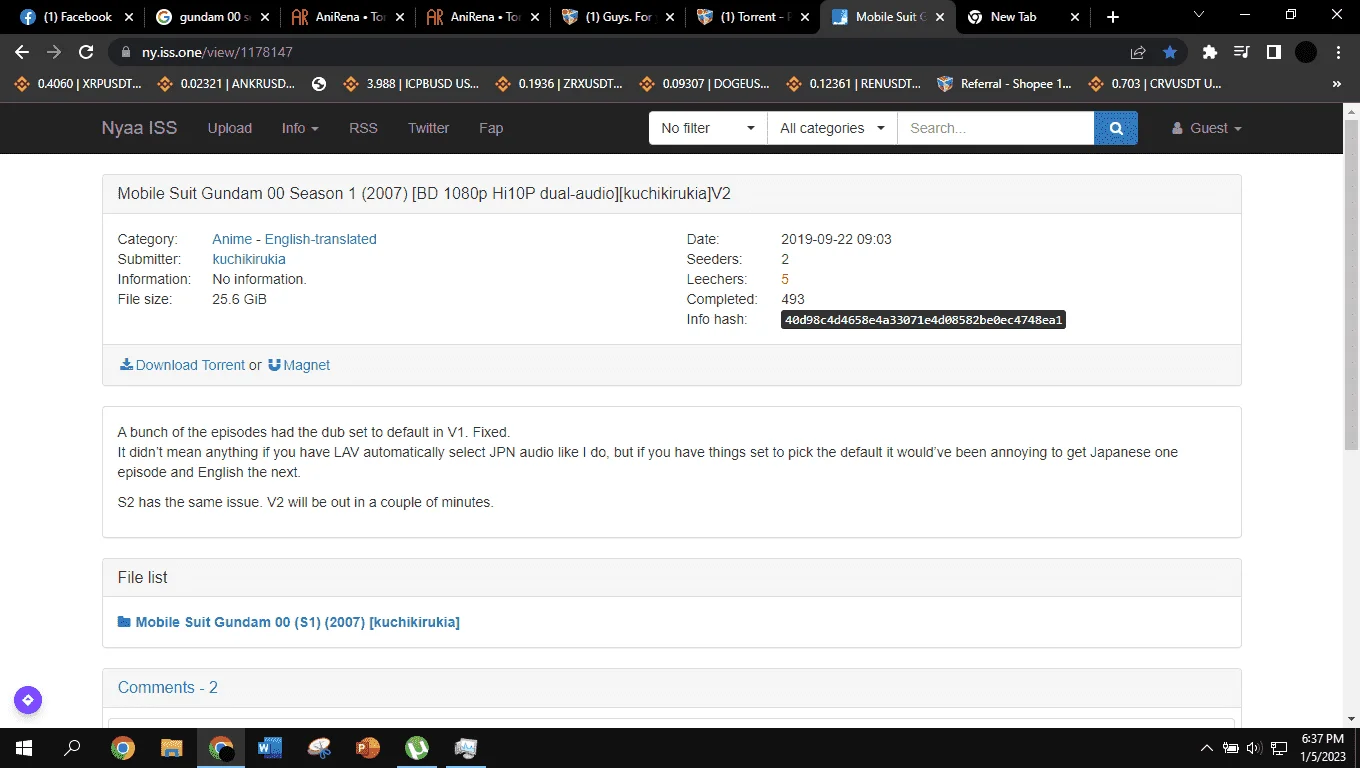Screen dimensions: 1360x768
Task: Open the Chrome three-dot menu
Action: [1339, 52]
